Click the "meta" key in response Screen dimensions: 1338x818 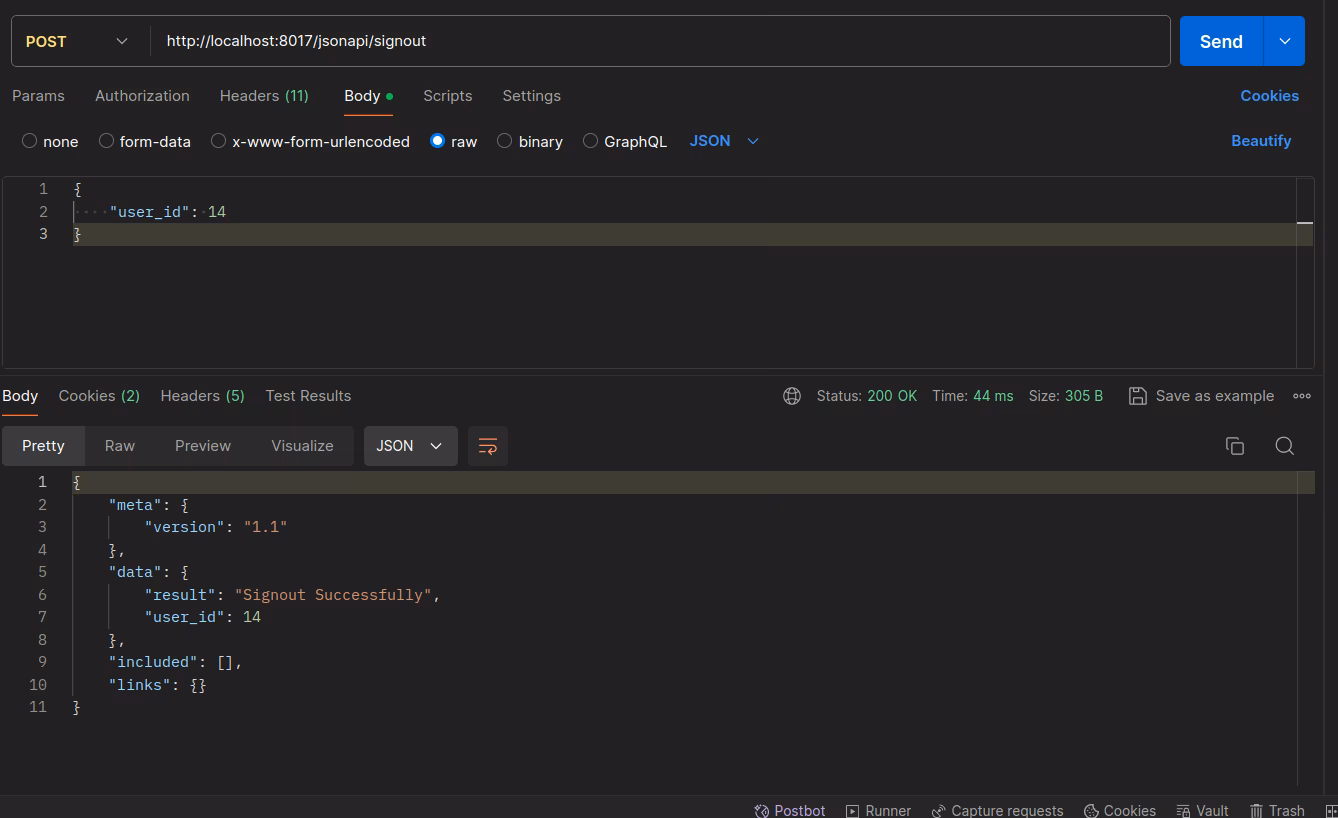[136, 505]
